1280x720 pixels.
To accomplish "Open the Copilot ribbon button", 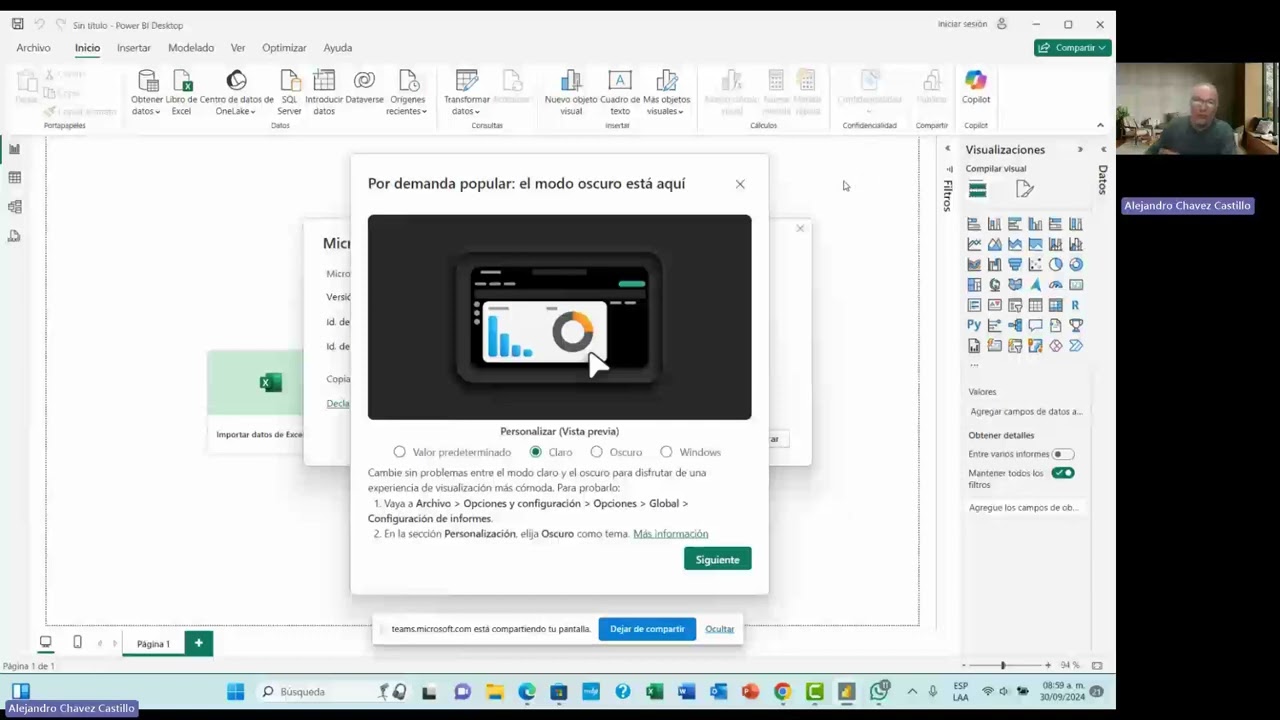I will pos(976,87).
